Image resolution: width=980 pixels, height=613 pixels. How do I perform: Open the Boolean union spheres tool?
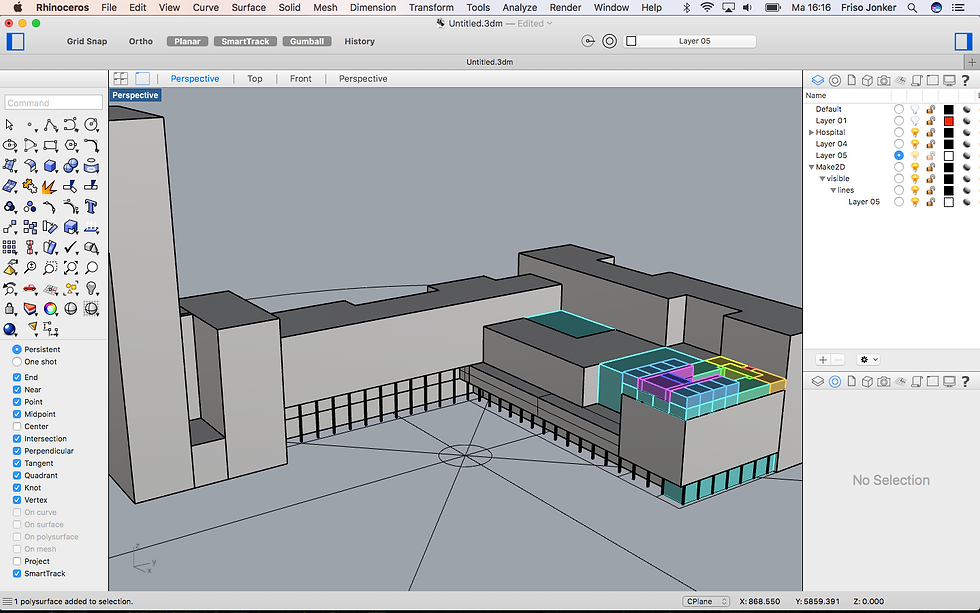[x=71, y=166]
